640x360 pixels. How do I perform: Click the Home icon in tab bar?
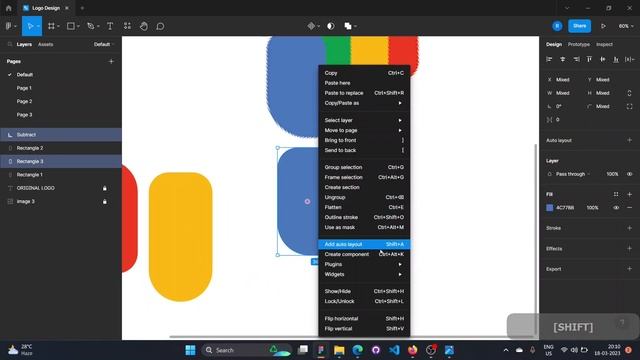pyautogui.click(x=9, y=8)
